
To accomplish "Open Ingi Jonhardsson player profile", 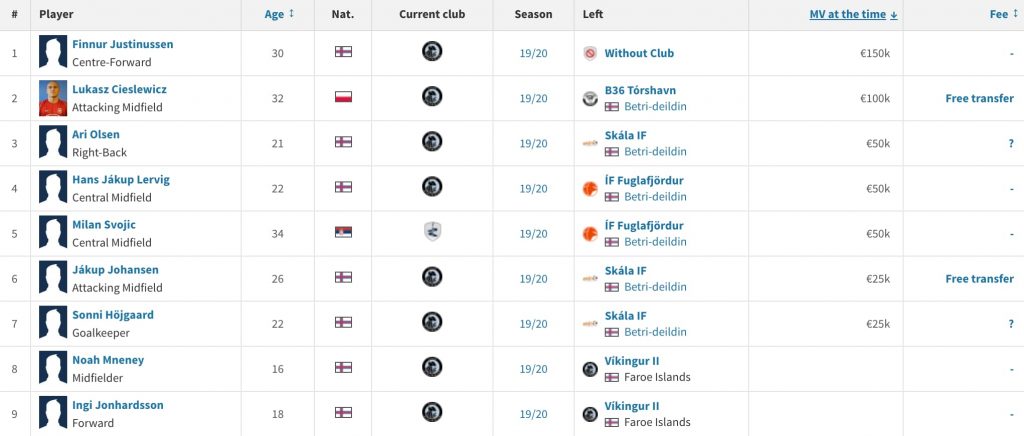I will click(118, 405).
